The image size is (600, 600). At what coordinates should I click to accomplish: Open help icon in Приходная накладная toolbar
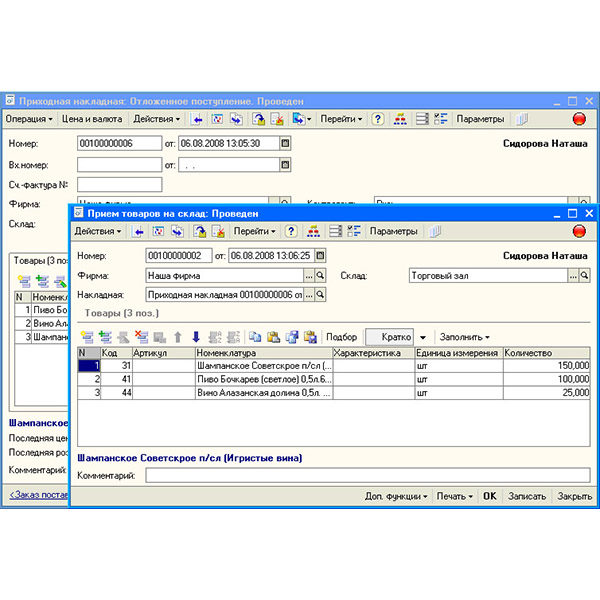(x=378, y=119)
